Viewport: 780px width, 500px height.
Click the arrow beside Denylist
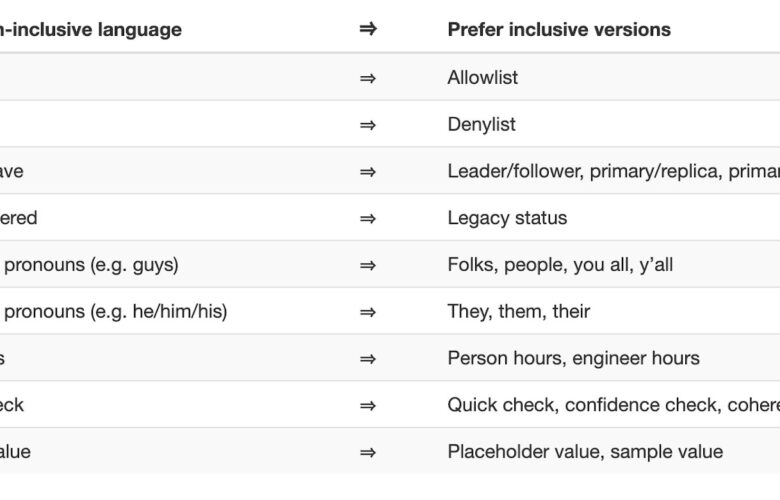point(368,125)
